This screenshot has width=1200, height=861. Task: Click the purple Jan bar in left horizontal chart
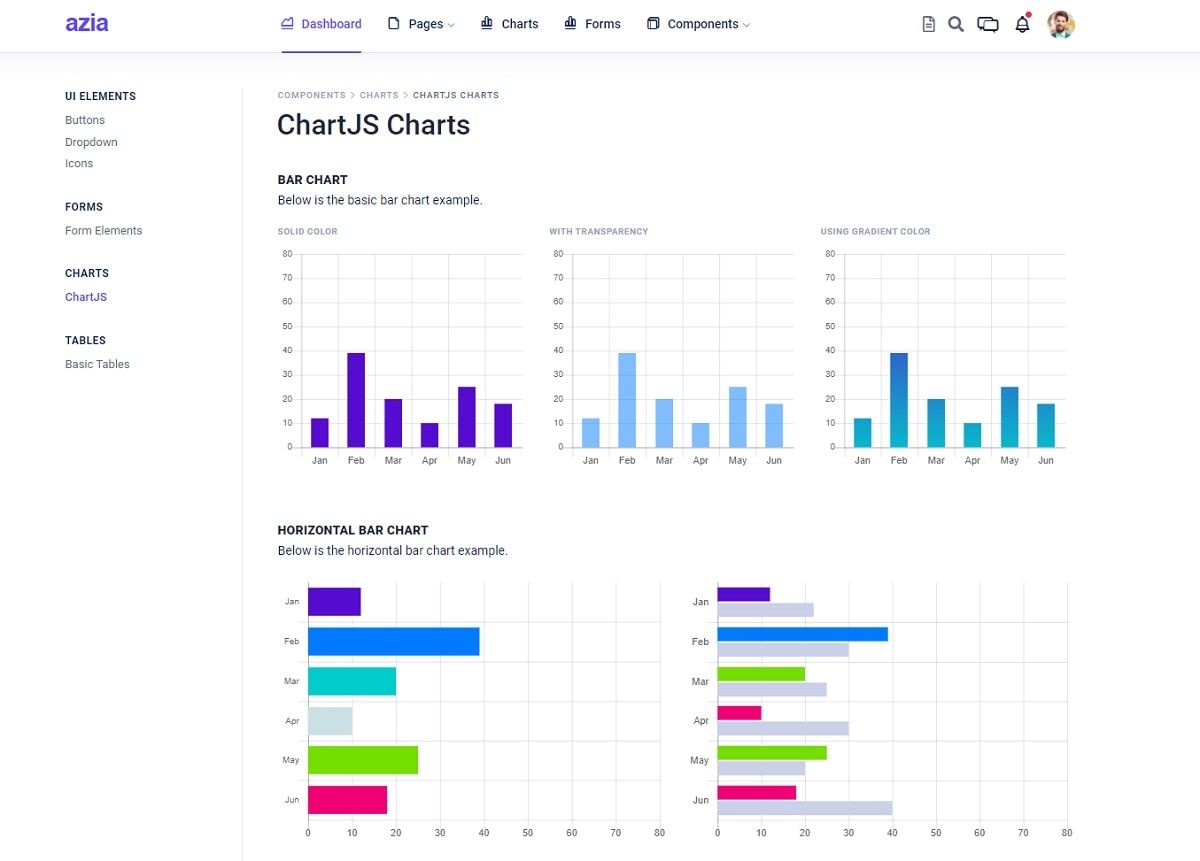coord(334,602)
